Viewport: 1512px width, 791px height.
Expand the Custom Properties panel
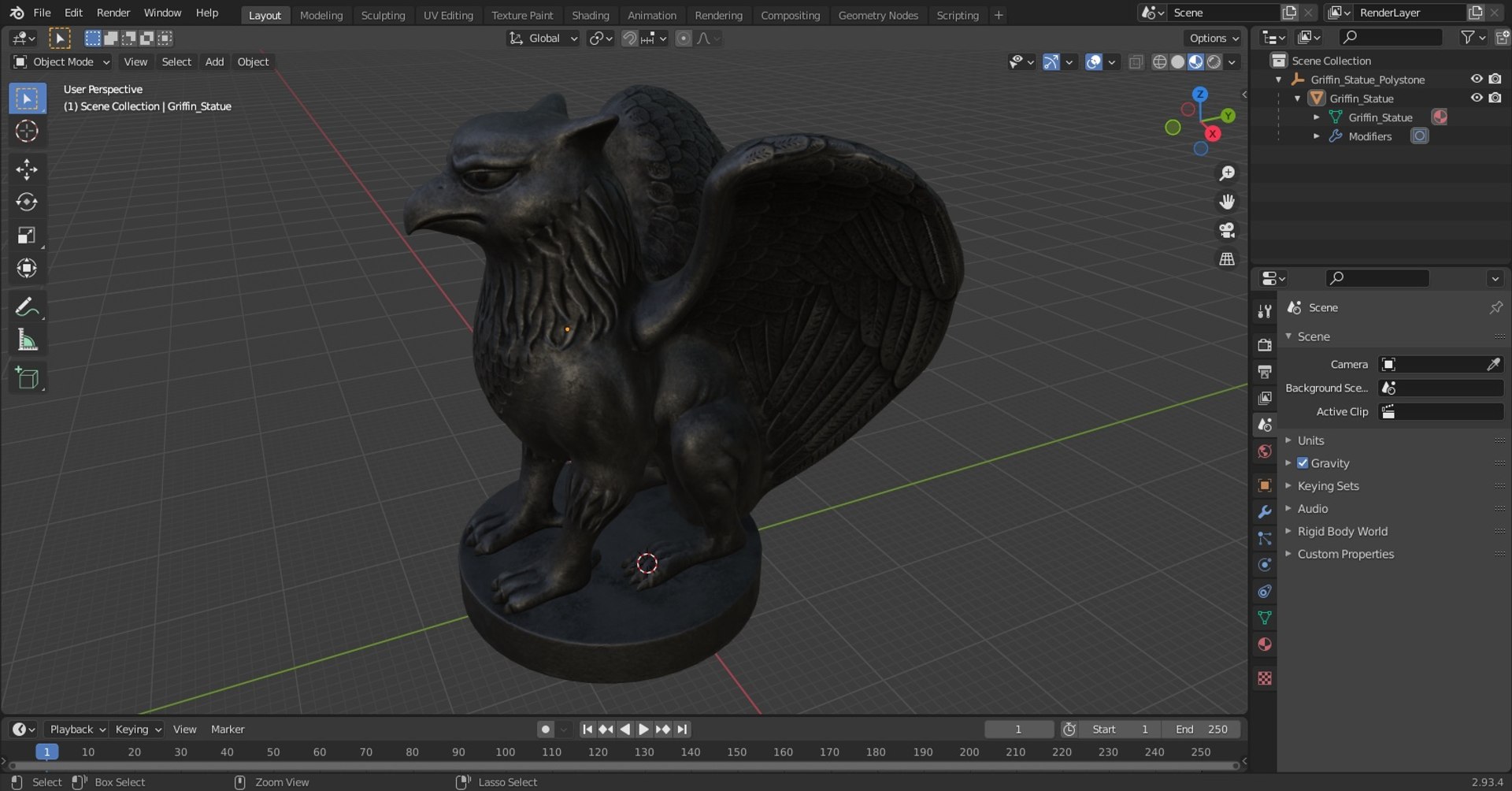pos(1345,555)
